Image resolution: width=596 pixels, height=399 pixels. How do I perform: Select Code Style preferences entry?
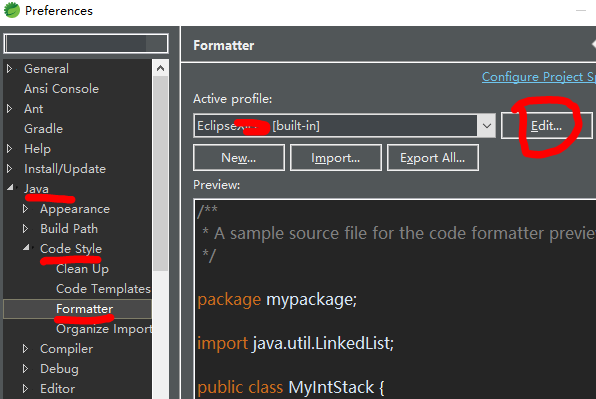(71, 249)
